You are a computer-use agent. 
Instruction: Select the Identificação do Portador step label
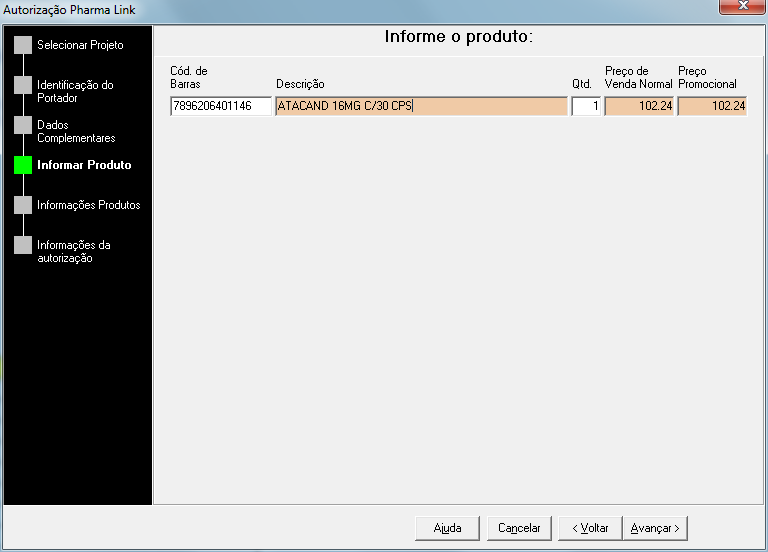(x=75, y=91)
